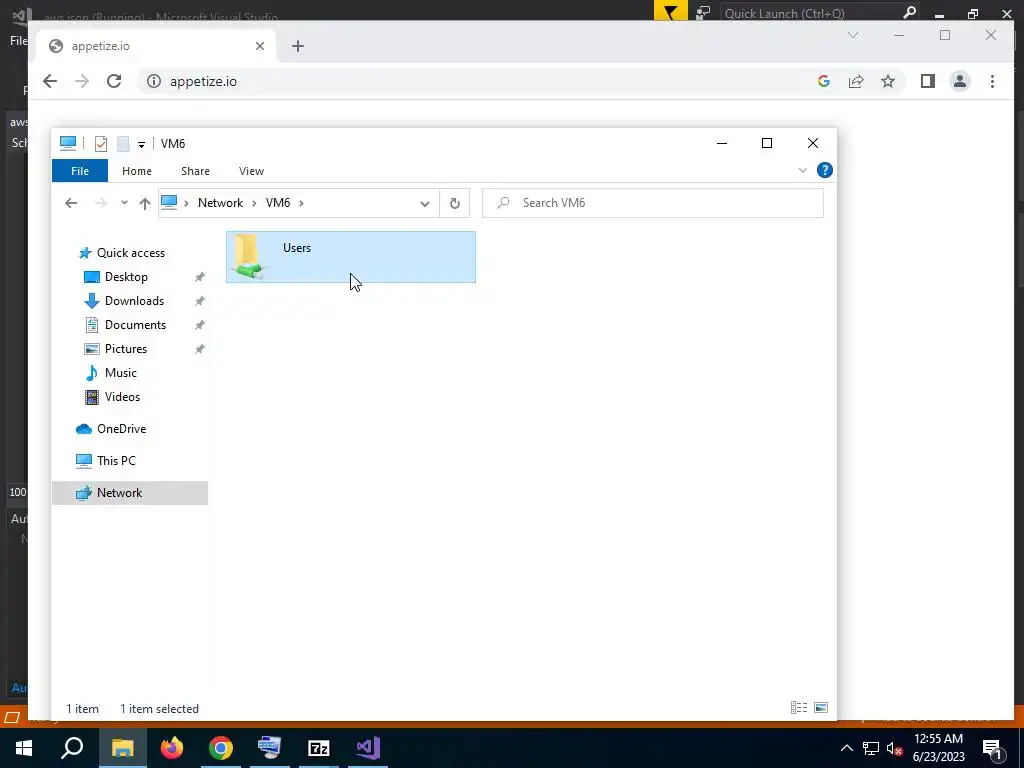The width and height of the screenshot is (1024, 768).
Task: Open the Share ribbon tab
Action: pyautogui.click(x=195, y=171)
